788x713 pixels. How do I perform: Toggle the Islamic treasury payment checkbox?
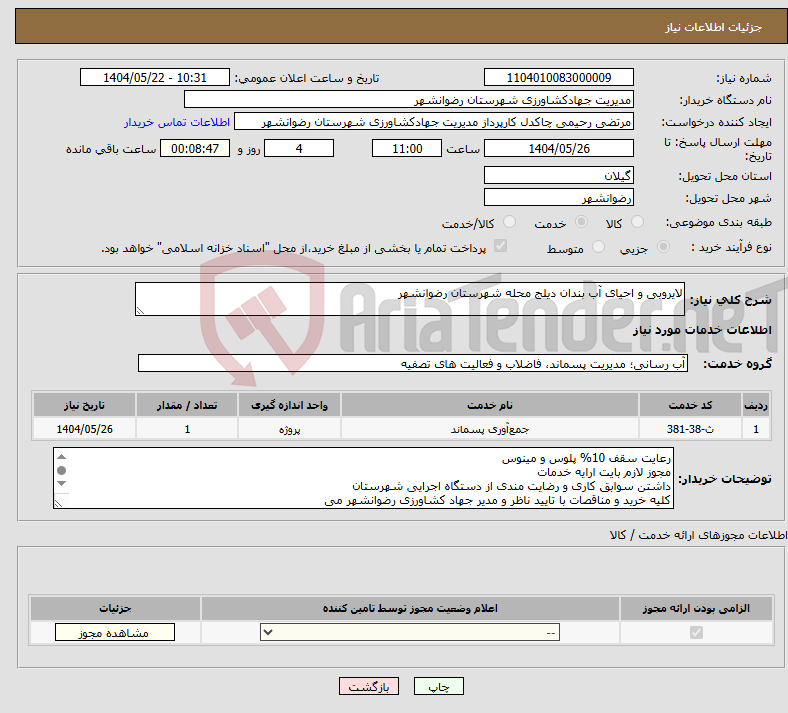(x=500, y=247)
